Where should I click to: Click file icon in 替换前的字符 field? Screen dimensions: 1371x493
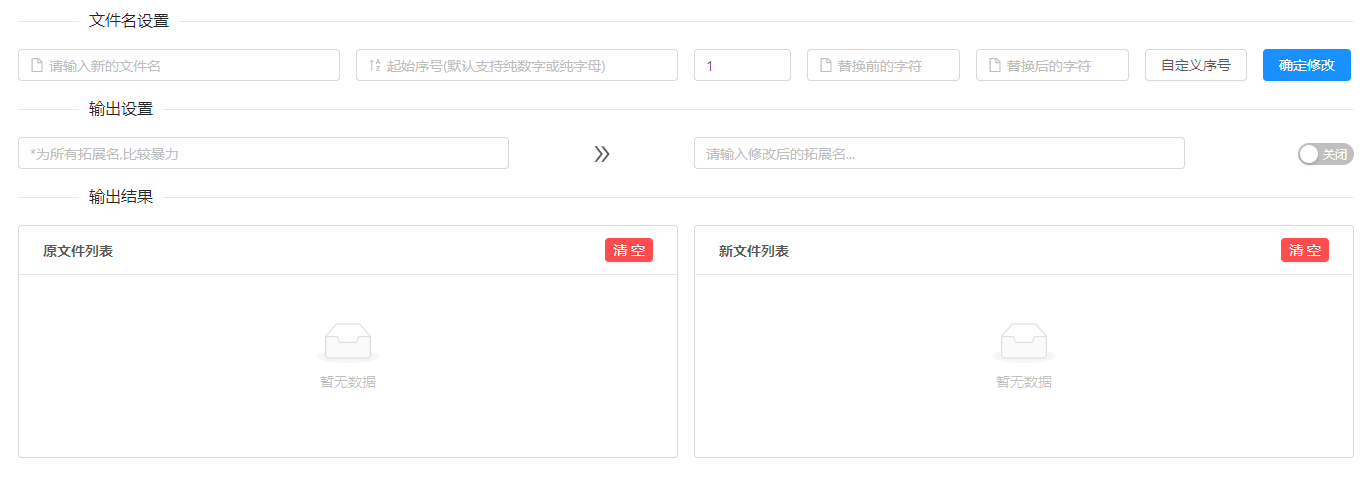(826, 66)
